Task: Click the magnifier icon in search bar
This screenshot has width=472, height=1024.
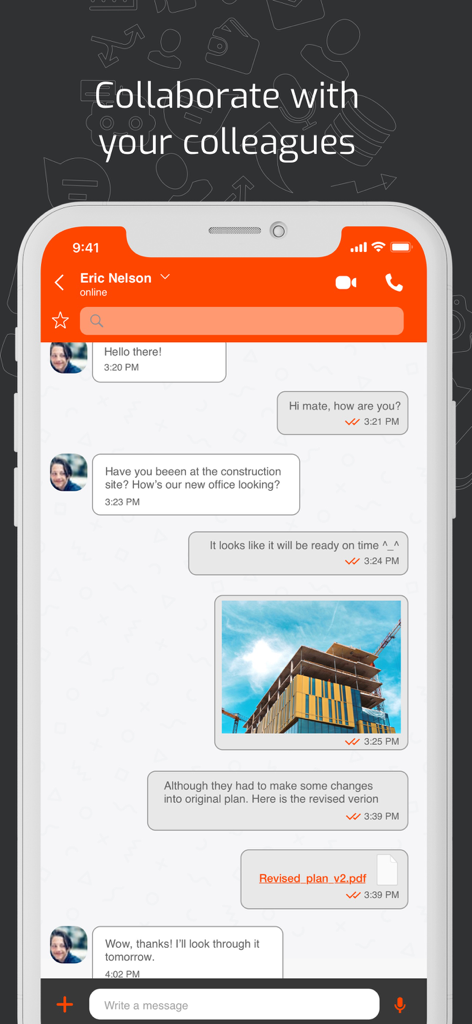Action: pos(97,321)
